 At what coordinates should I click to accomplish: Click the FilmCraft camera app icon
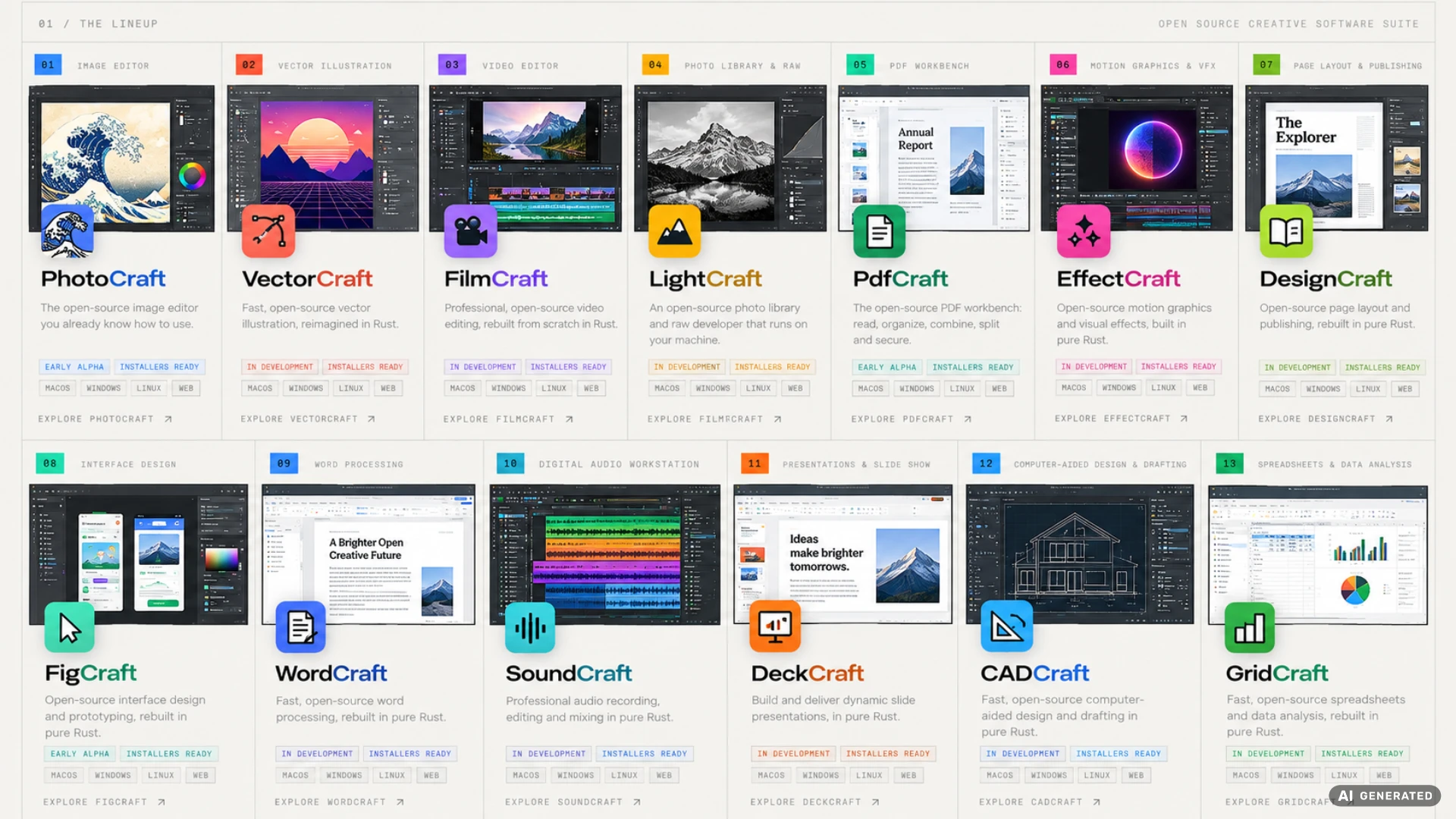[471, 231]
